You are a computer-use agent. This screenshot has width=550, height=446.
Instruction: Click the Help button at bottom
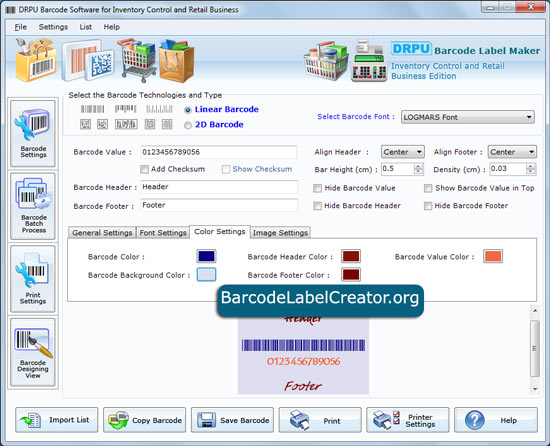coord(496,420)
